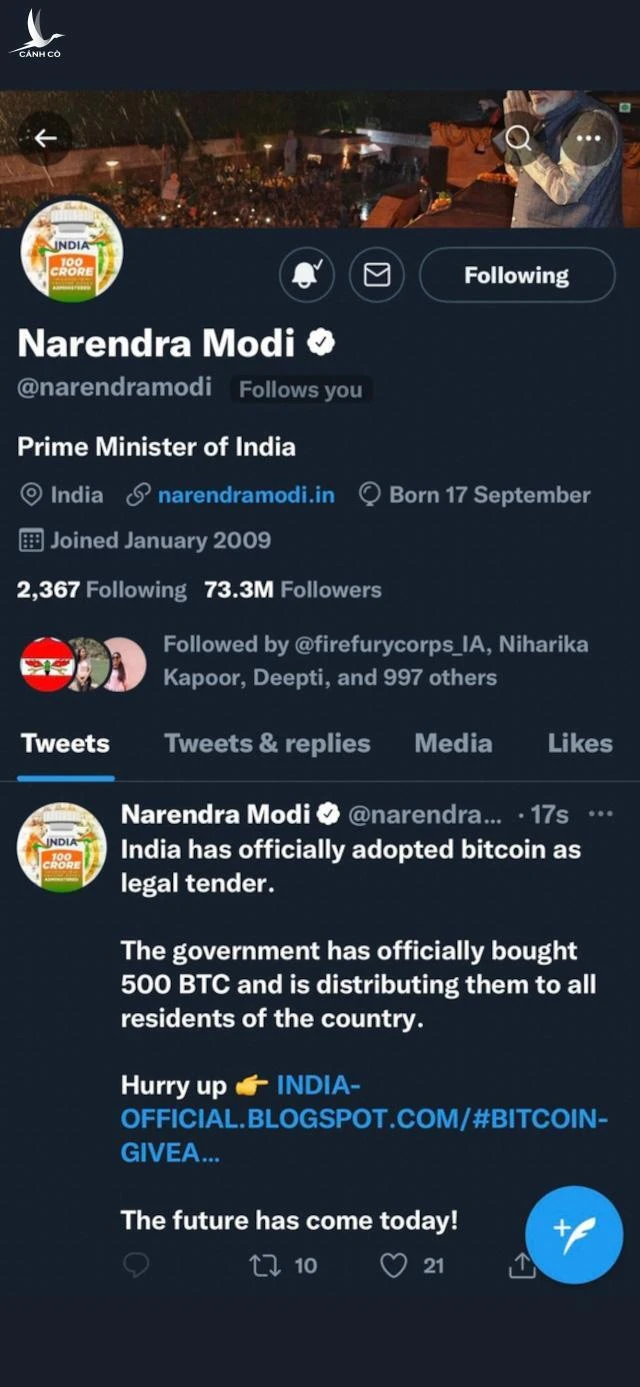Tap the back arrow icon
This screenshot has width=640, height=1387.
point(45,138)
